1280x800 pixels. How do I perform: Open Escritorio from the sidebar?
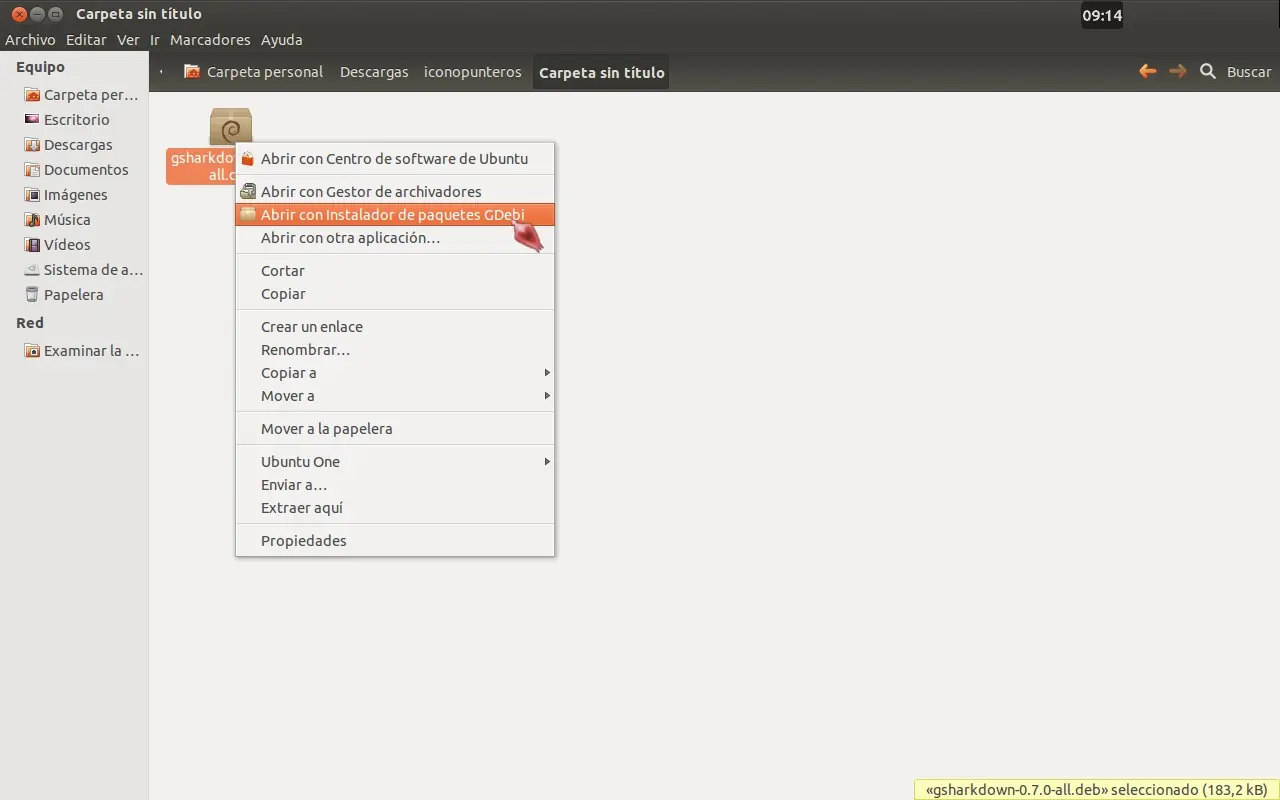pyautogui.click(x=76, y=120)
